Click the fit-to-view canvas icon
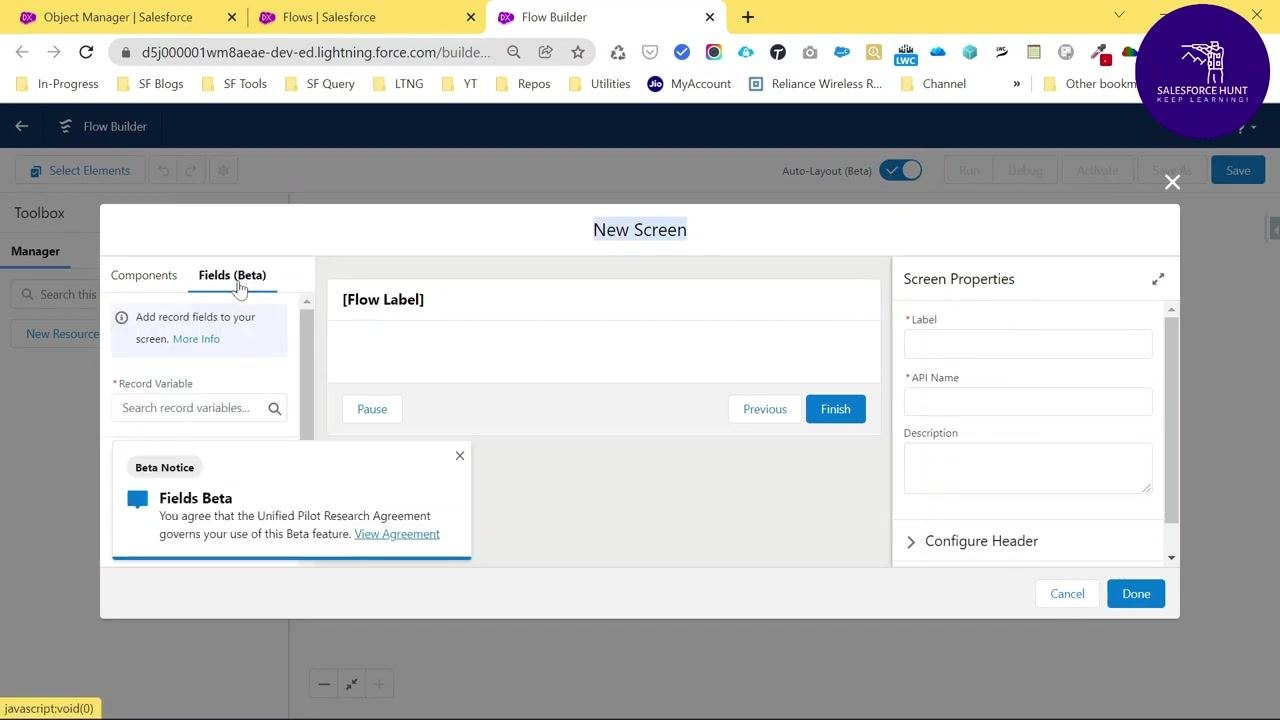Image resolution: width=1280 pixels, height=720 pixels. [351, 684]
